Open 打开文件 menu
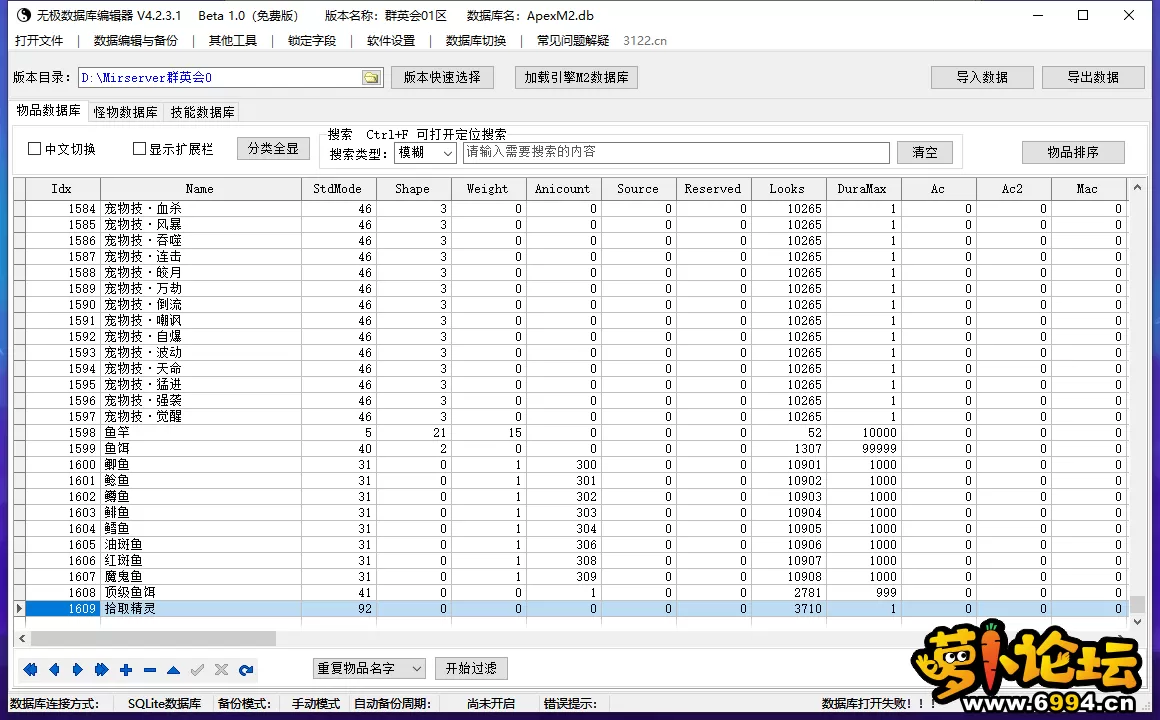Viewport: 1160px width, 720px height. [39, 41]
